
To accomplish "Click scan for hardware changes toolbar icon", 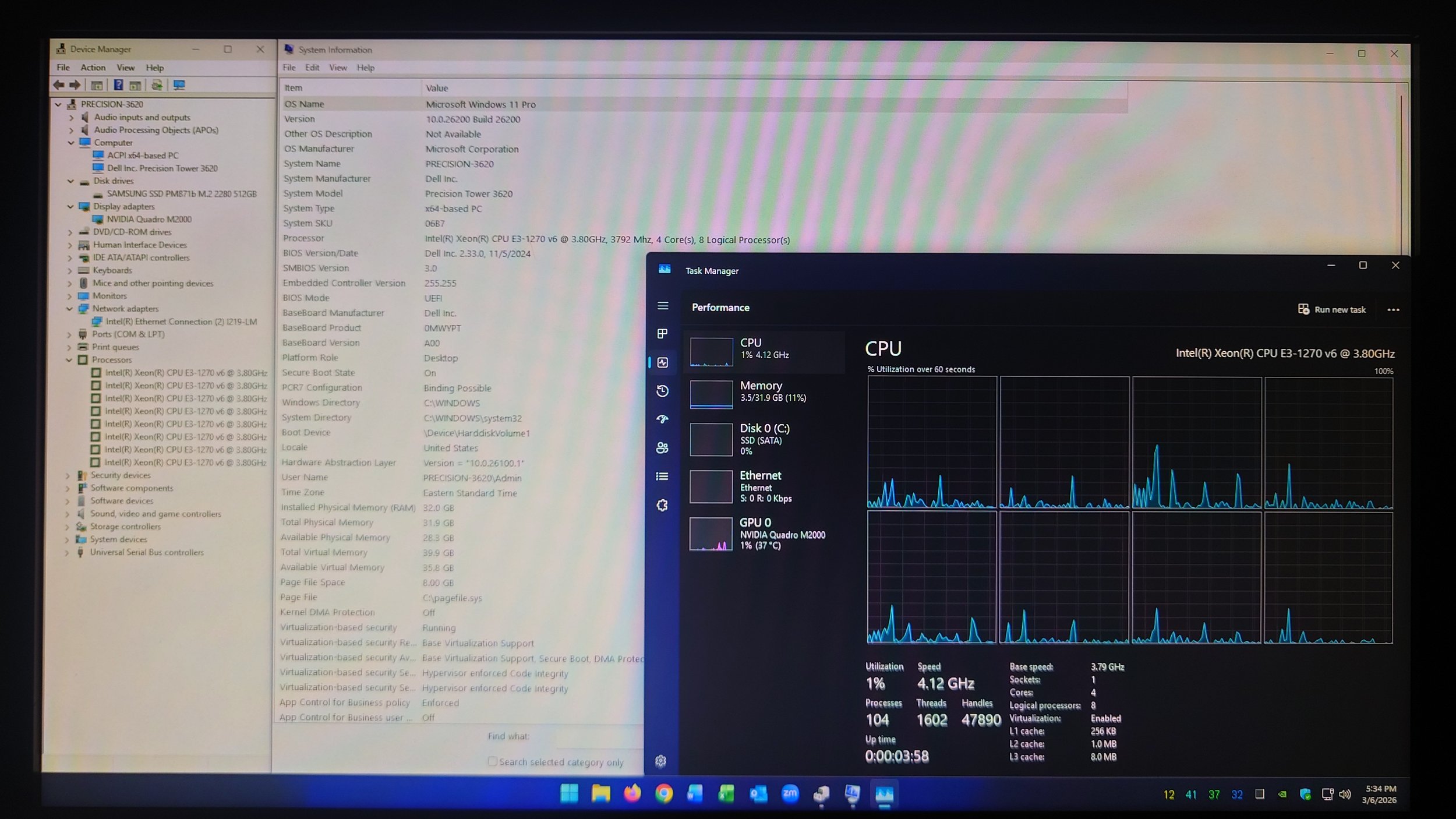I will [179, 85].
